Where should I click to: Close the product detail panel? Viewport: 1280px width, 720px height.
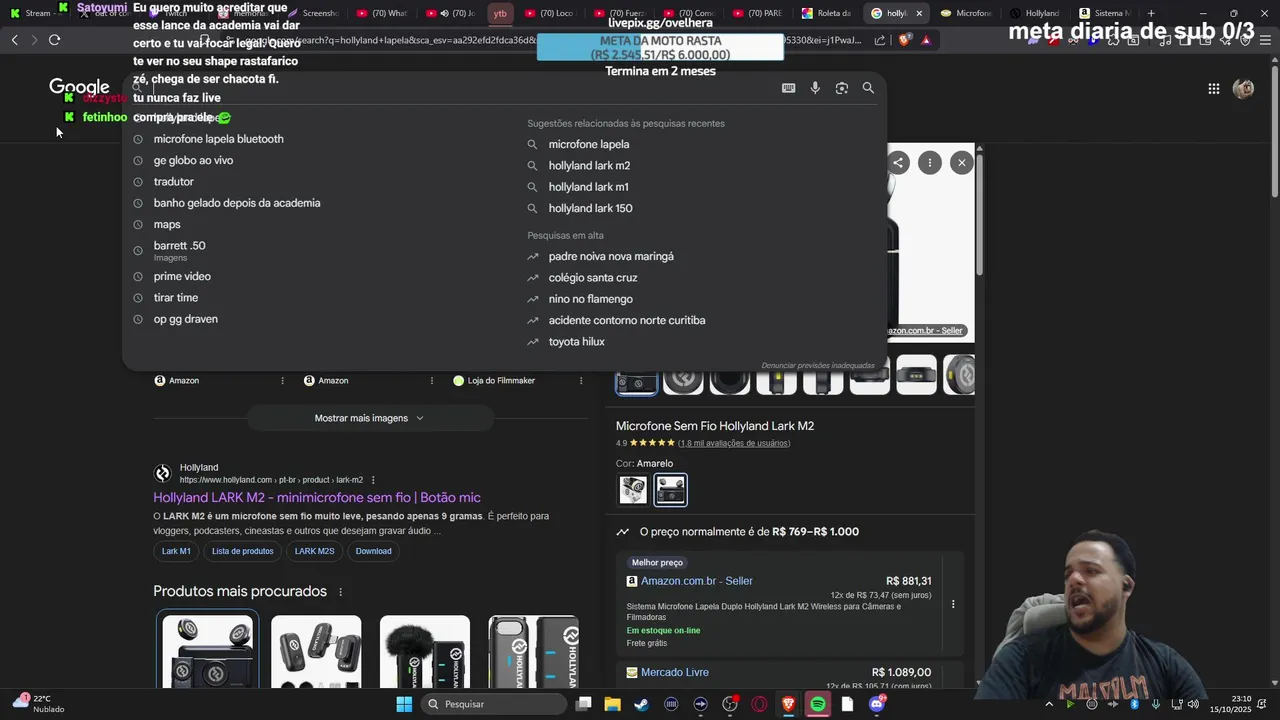[x=962, y=163]
